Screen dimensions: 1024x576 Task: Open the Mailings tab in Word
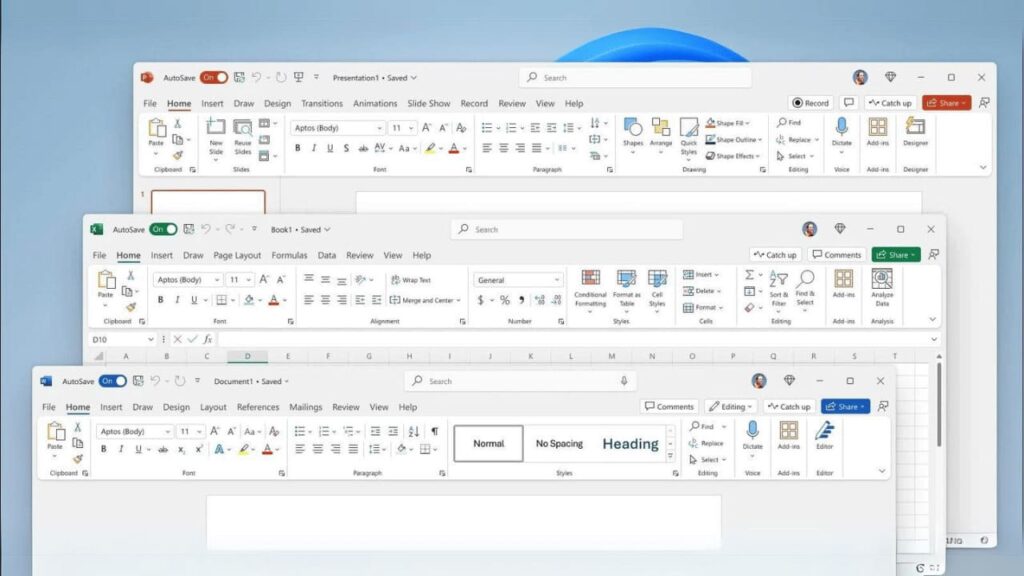coord(305,407)
